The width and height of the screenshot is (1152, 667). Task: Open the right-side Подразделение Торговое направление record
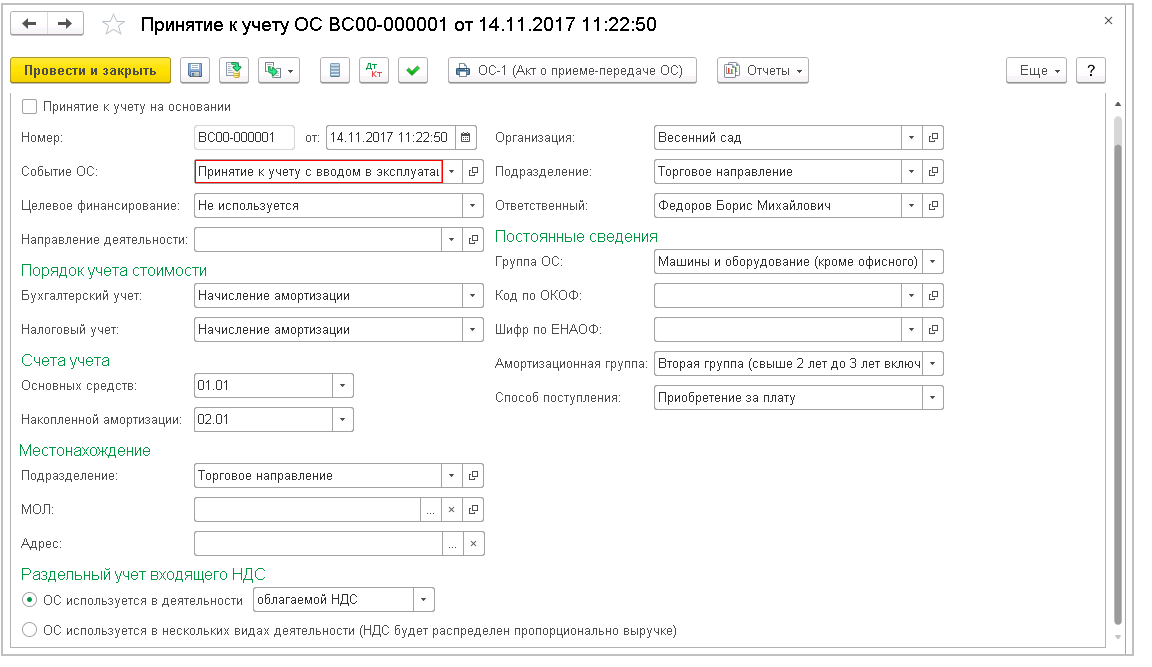tap(933, 172)
